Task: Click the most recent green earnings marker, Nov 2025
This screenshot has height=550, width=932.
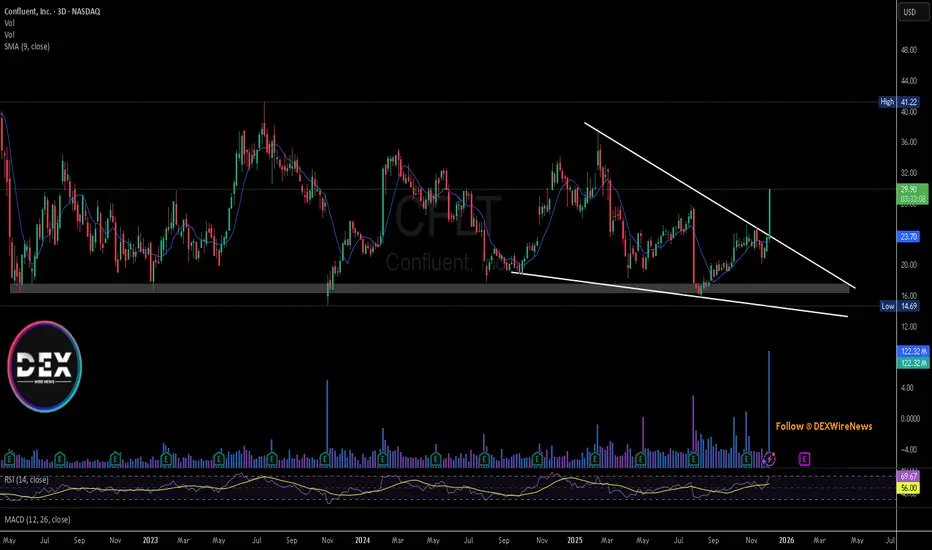Action: [747, 459]
